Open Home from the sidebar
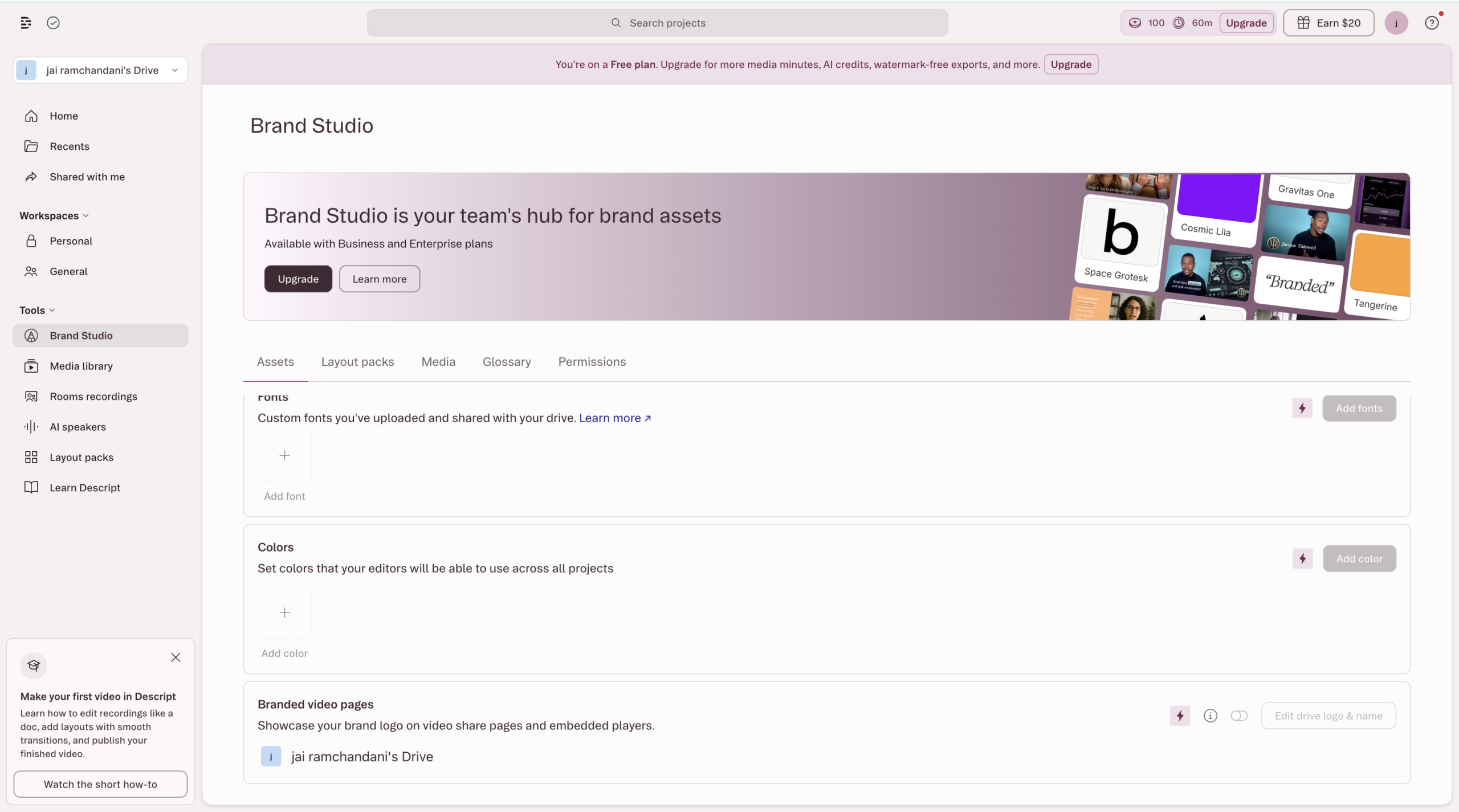This screenshot has width=1459, height=812. click(x=100, y=116)
